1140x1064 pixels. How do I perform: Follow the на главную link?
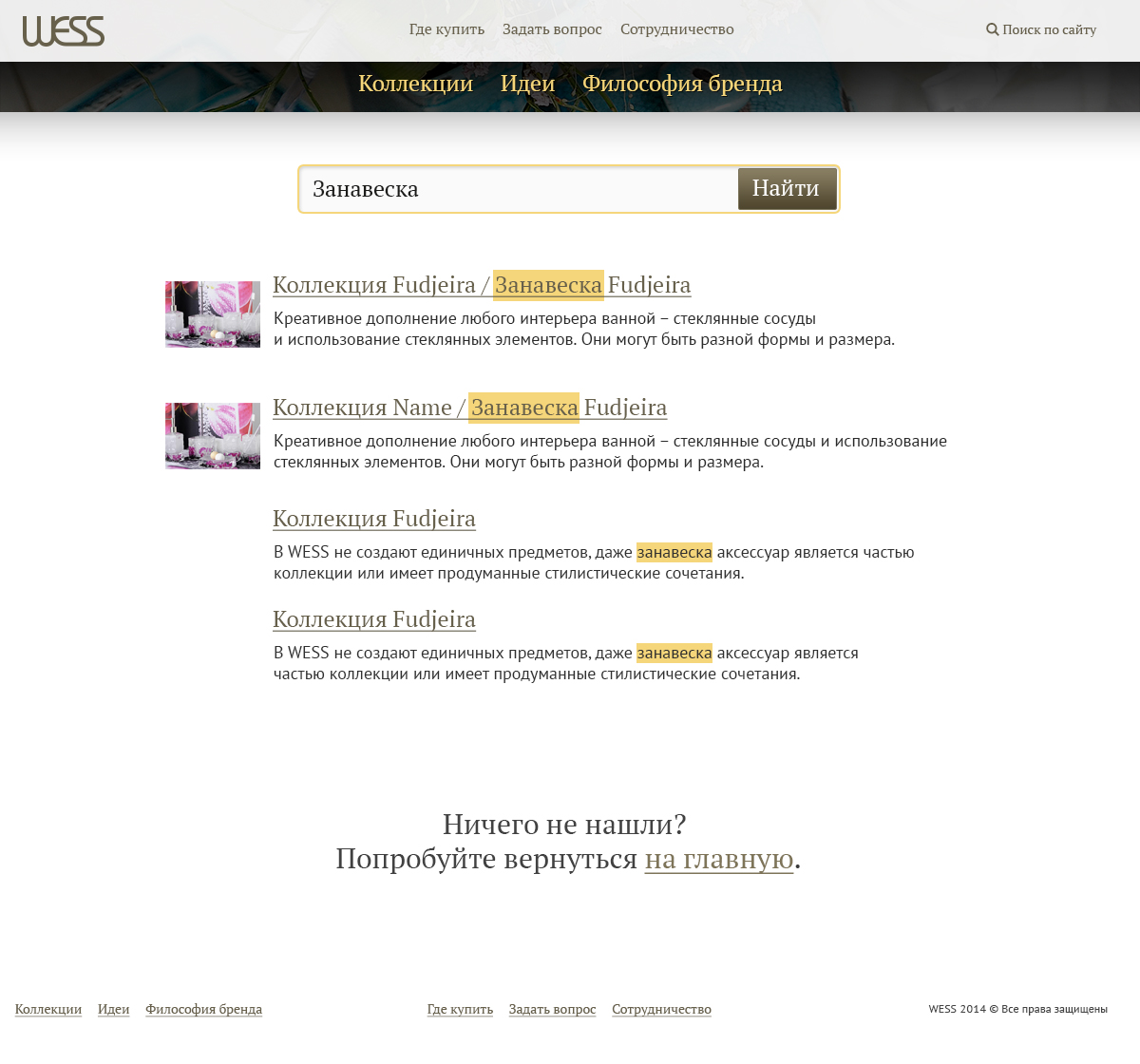[x=719, y=859]
